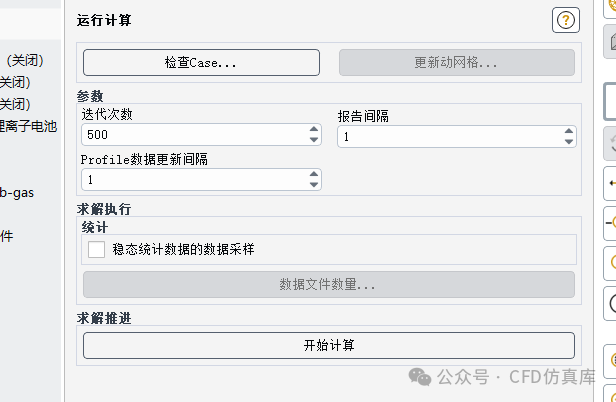Increment 报告间隔 using its up arrow
The width and height of the screenshot is (616, 402).
(x=568, y=131)
